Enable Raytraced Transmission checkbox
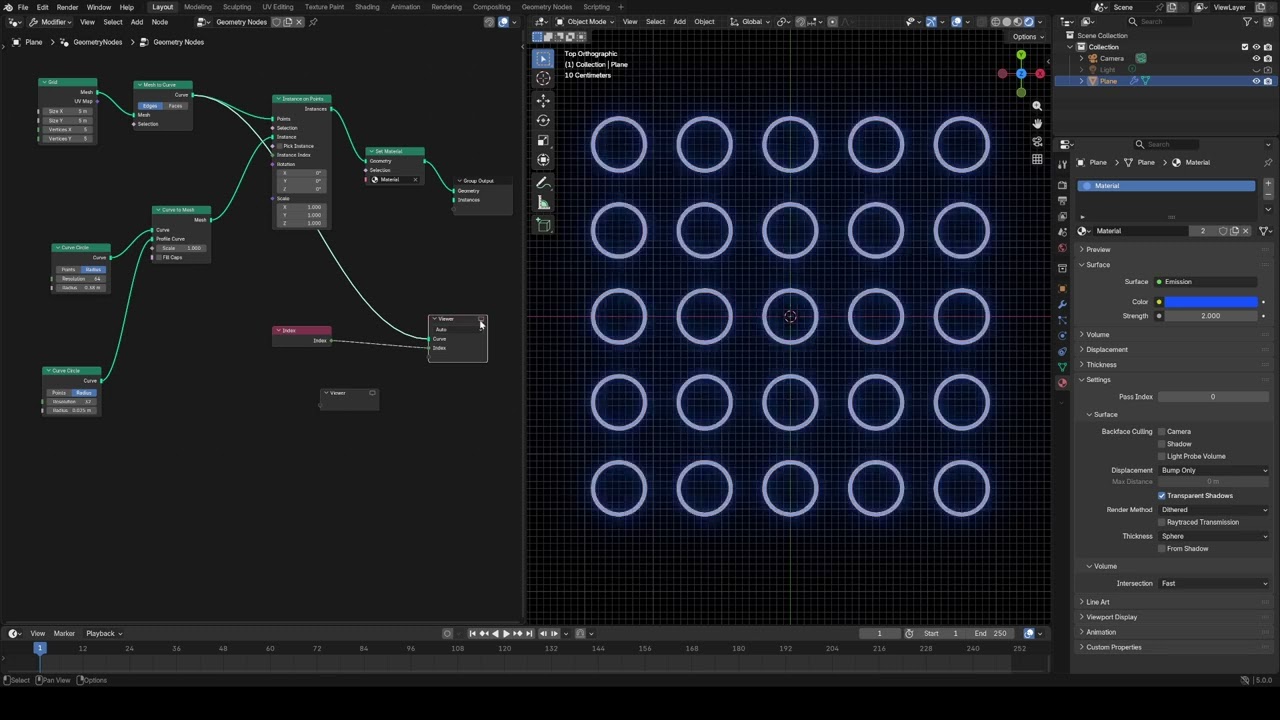The height and width of the screenshot is (720, 1280). tap(1162, 522)
